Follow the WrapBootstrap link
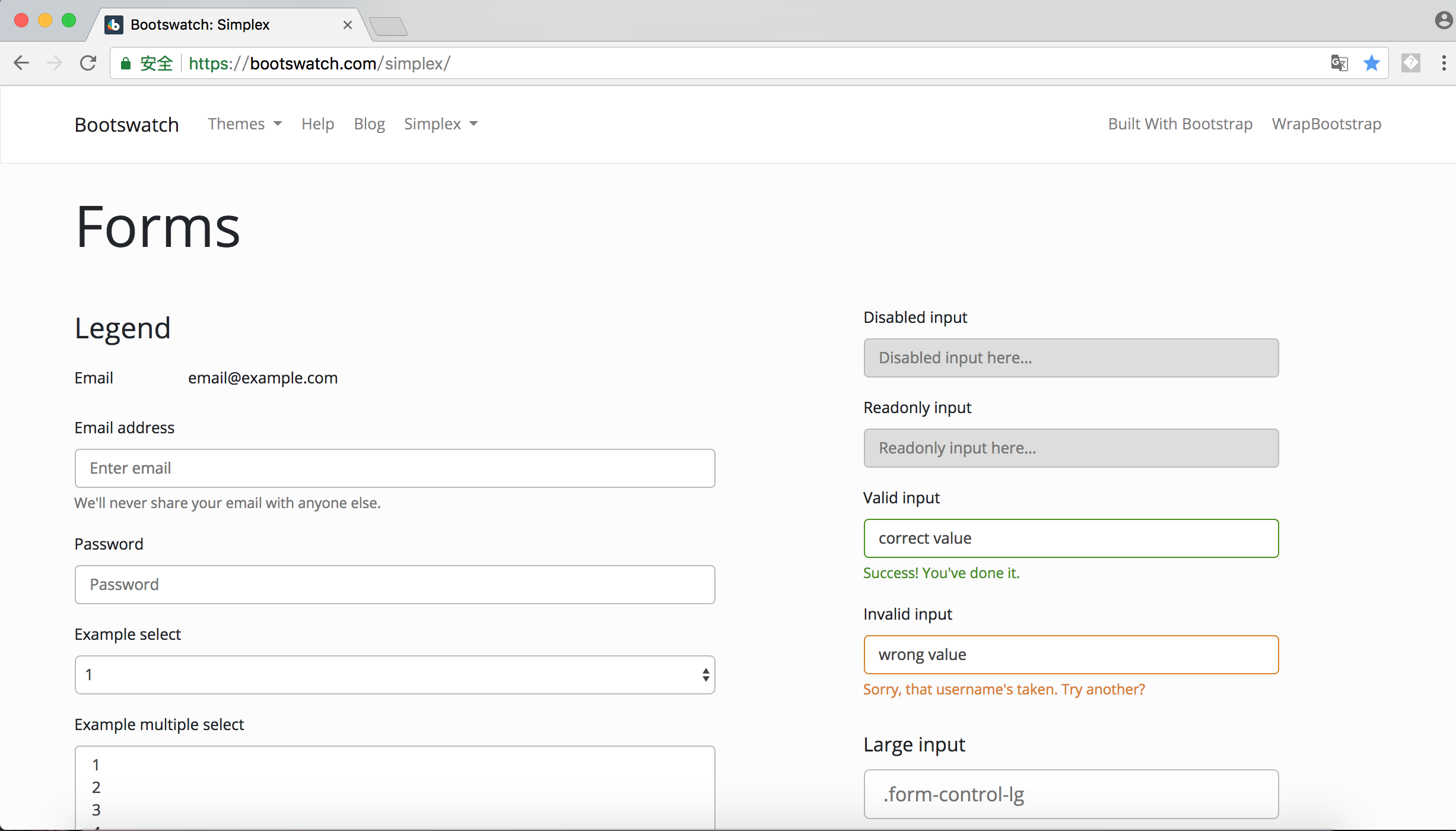The height and width of the screenshot is (831, 1456). coord(1326,124)
